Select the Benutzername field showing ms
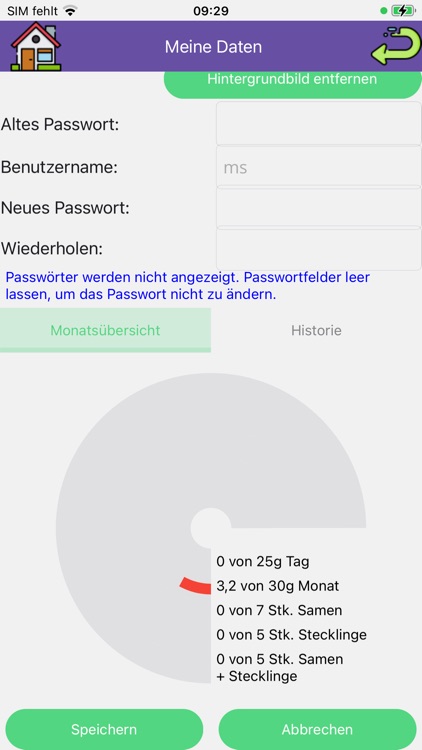Screen dimensions: 422x750 pos(319,167)
